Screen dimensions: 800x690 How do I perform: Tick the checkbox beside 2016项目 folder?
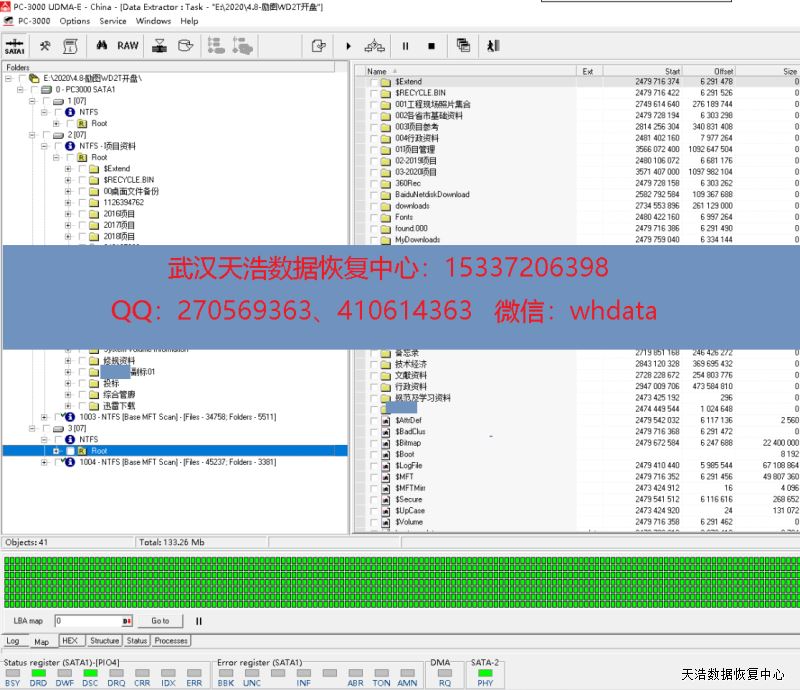pos(81,214)
